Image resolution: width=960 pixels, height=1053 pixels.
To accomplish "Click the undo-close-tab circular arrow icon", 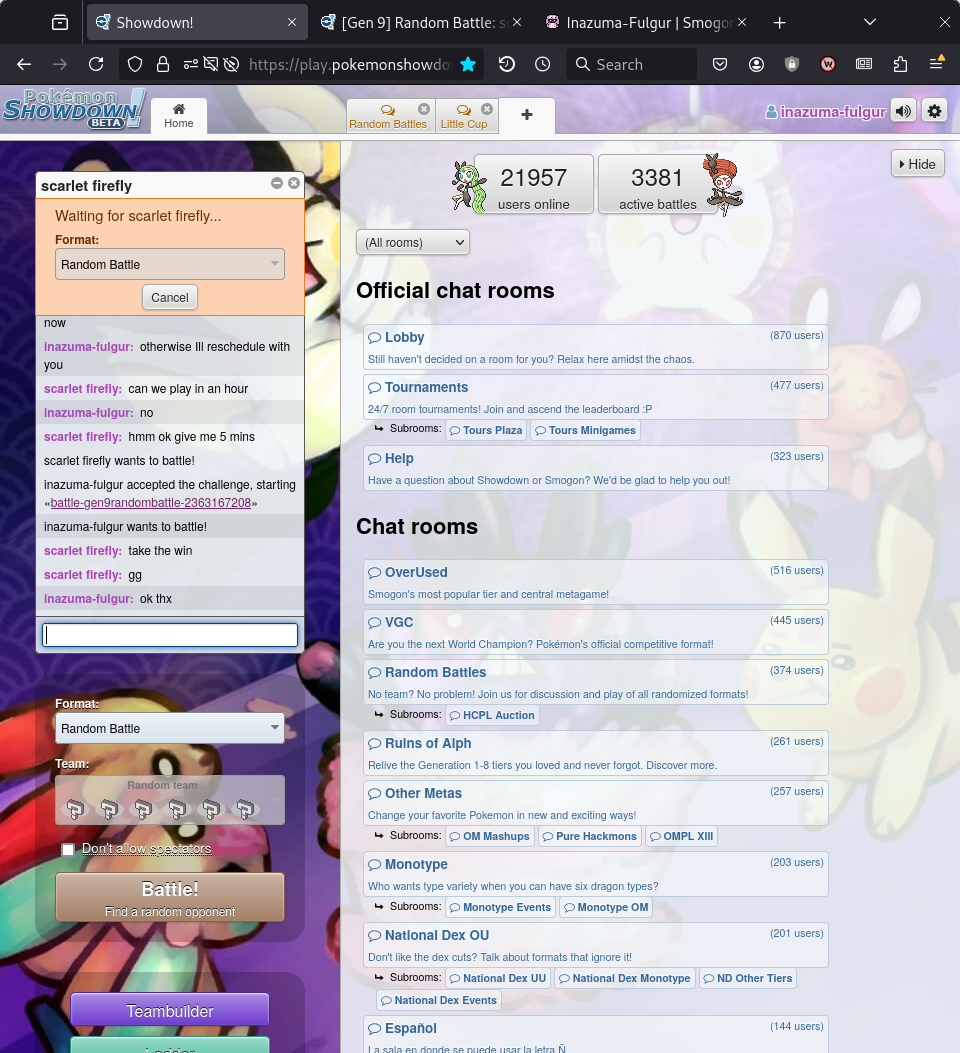I will [507, 64].
